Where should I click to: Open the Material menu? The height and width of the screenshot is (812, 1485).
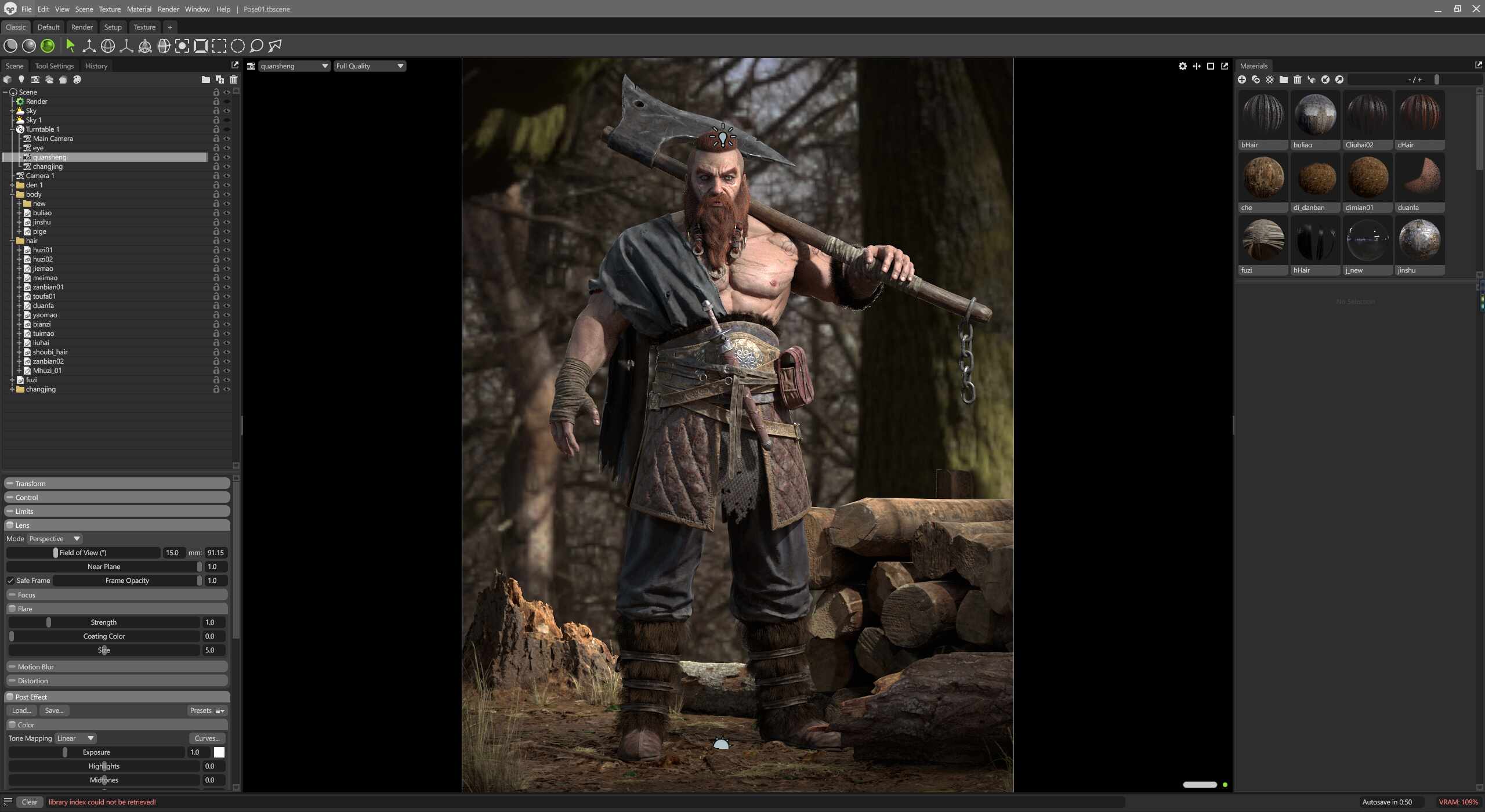139,9
